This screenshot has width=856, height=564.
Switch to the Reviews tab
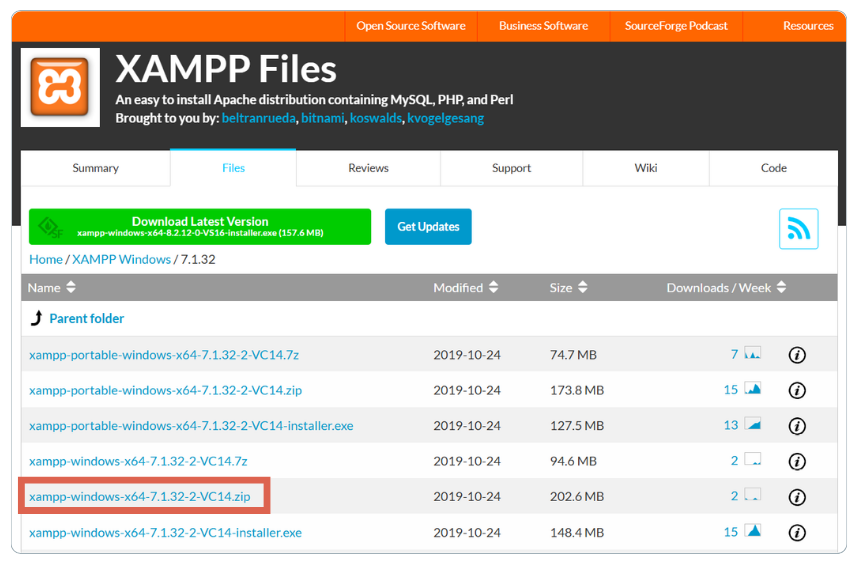coord(368,168)
